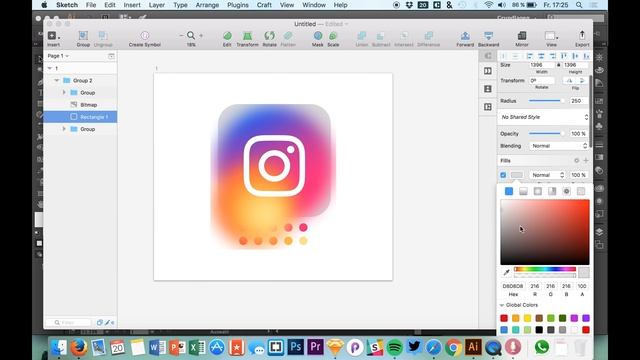Viewport: 640px width, 360px height.
Task: Click the Radius value field
Action: [579, 101]
